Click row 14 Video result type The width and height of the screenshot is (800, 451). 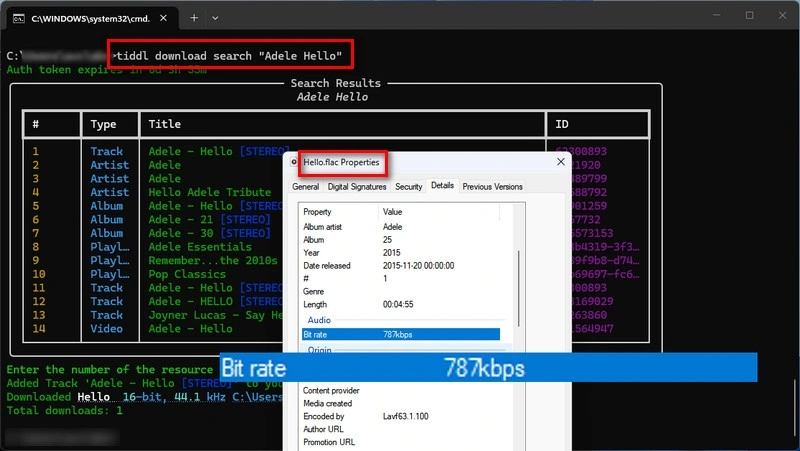pyautogui.click(x=107, y=329)
